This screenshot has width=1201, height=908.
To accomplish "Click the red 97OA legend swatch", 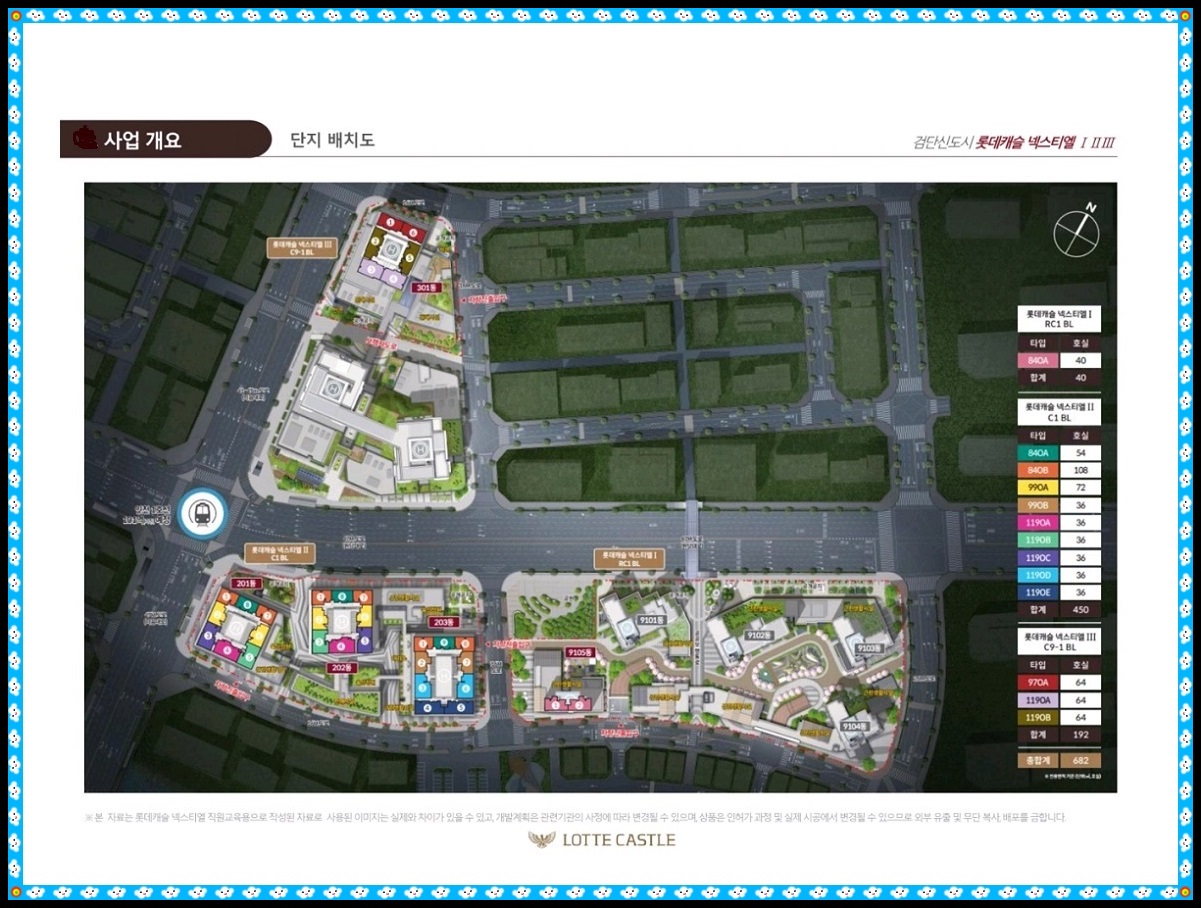I will point(1039,681).
